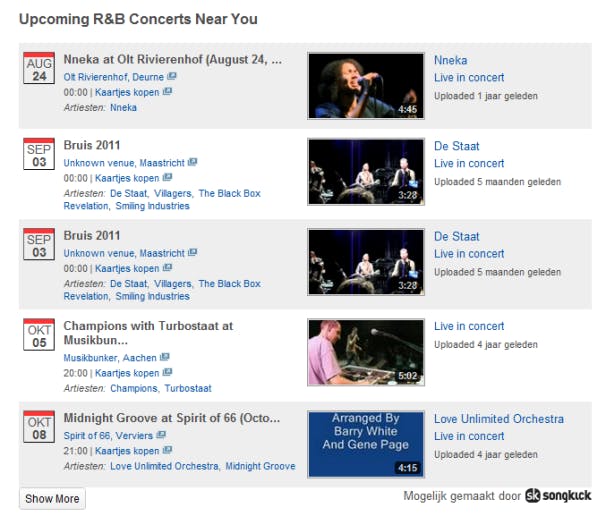This screenshot has height=521, width=612.
Task: Click external link icon beside Olt Rivierenhof, Deurne
Action: click(172, 76)
